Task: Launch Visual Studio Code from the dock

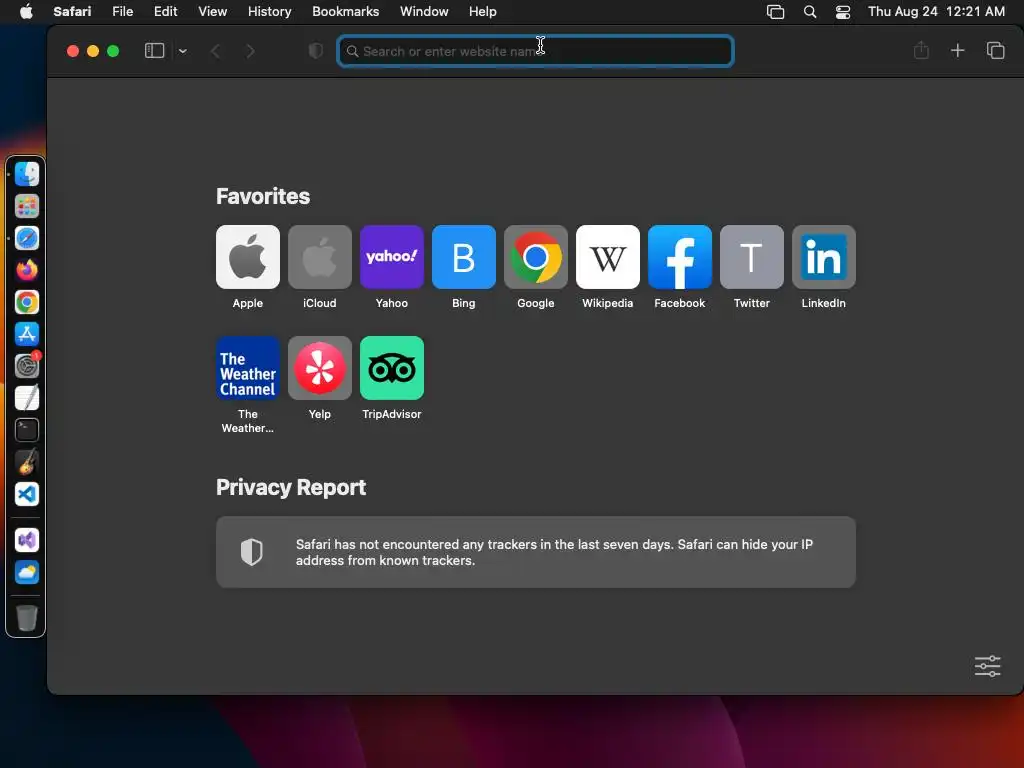Action: pyautogui.click(x=27, y=494)
